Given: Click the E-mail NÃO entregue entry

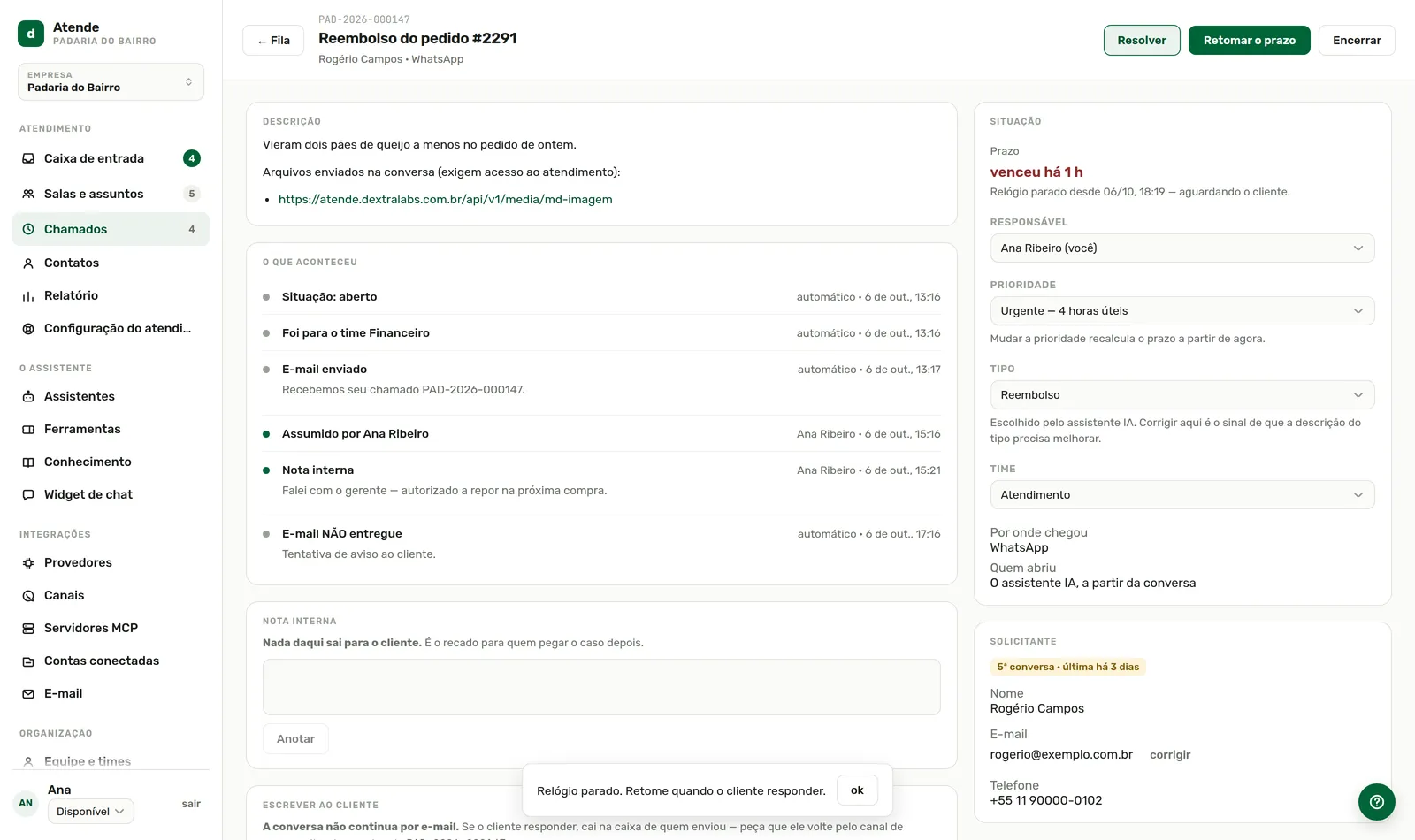Looking at the screenshot, I should point(601,543).
